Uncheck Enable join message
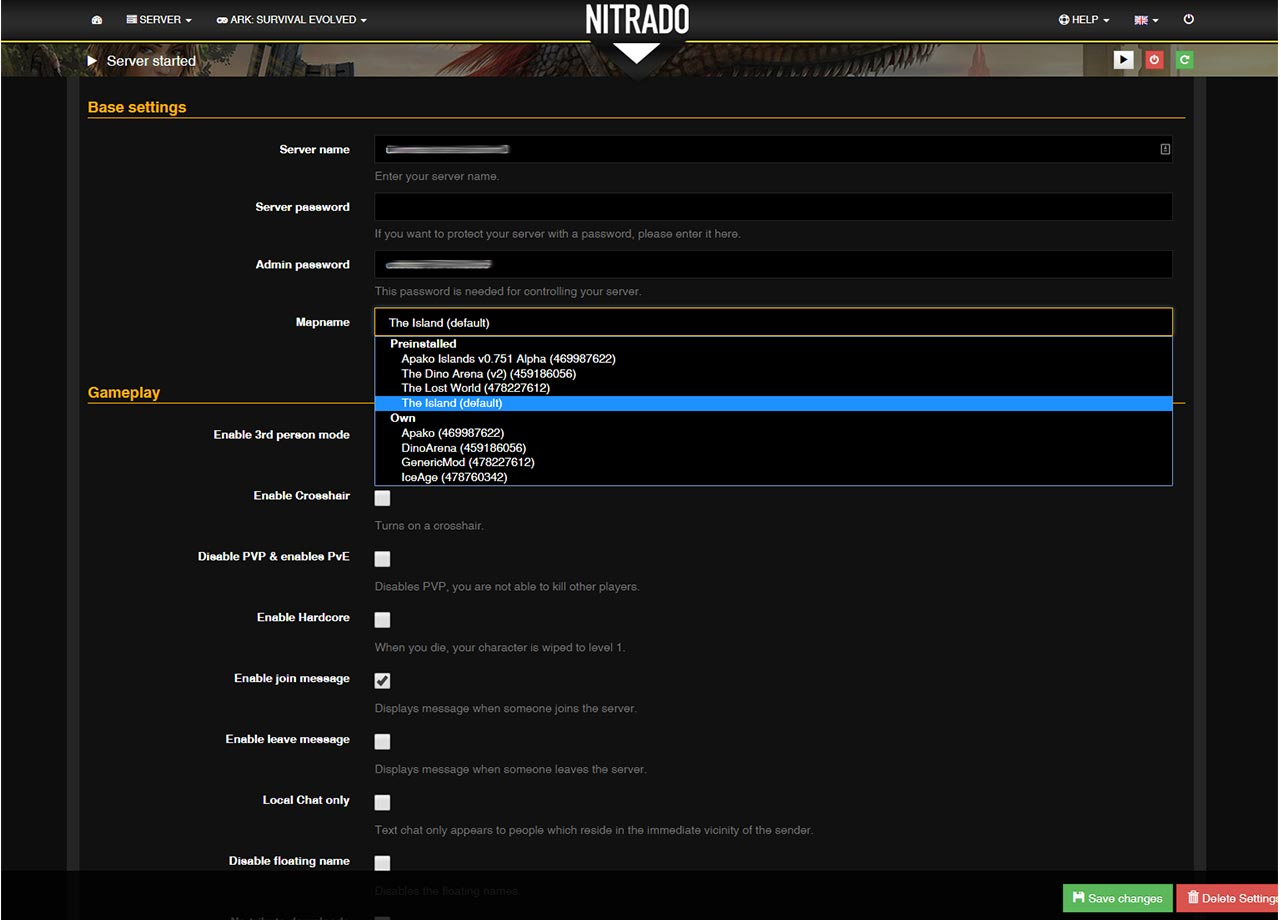 382,681
